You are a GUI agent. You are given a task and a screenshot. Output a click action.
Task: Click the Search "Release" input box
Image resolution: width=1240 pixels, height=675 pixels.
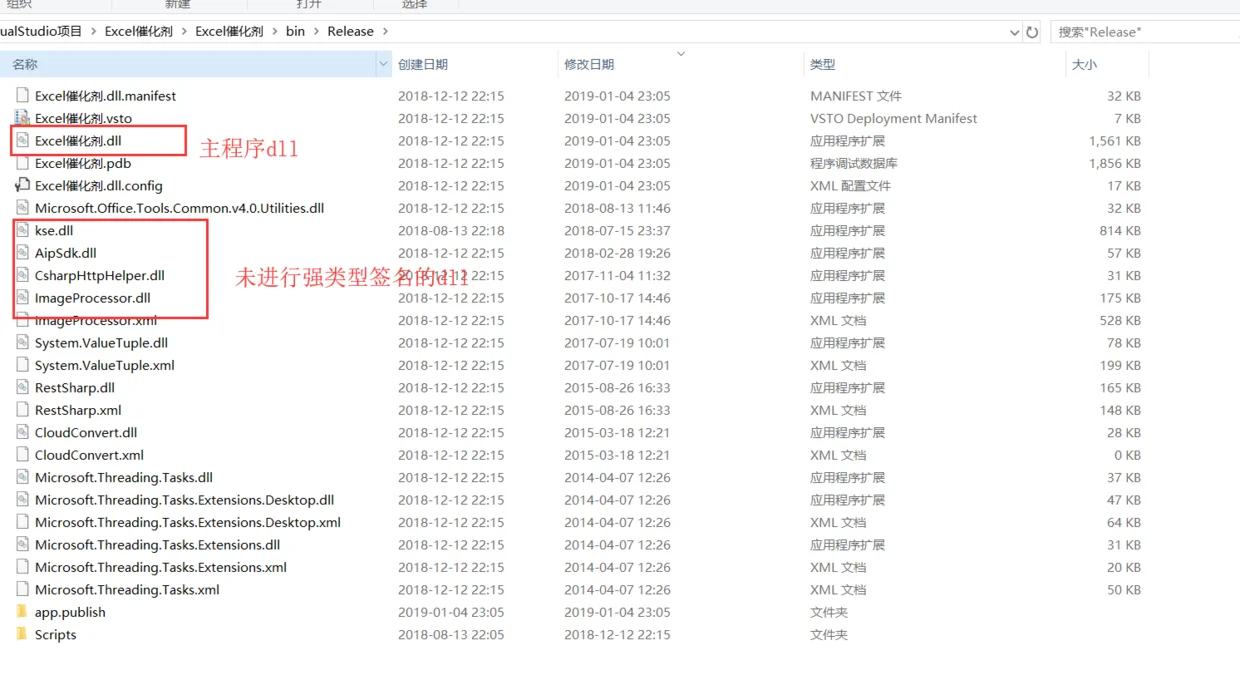click(1145, 32)
